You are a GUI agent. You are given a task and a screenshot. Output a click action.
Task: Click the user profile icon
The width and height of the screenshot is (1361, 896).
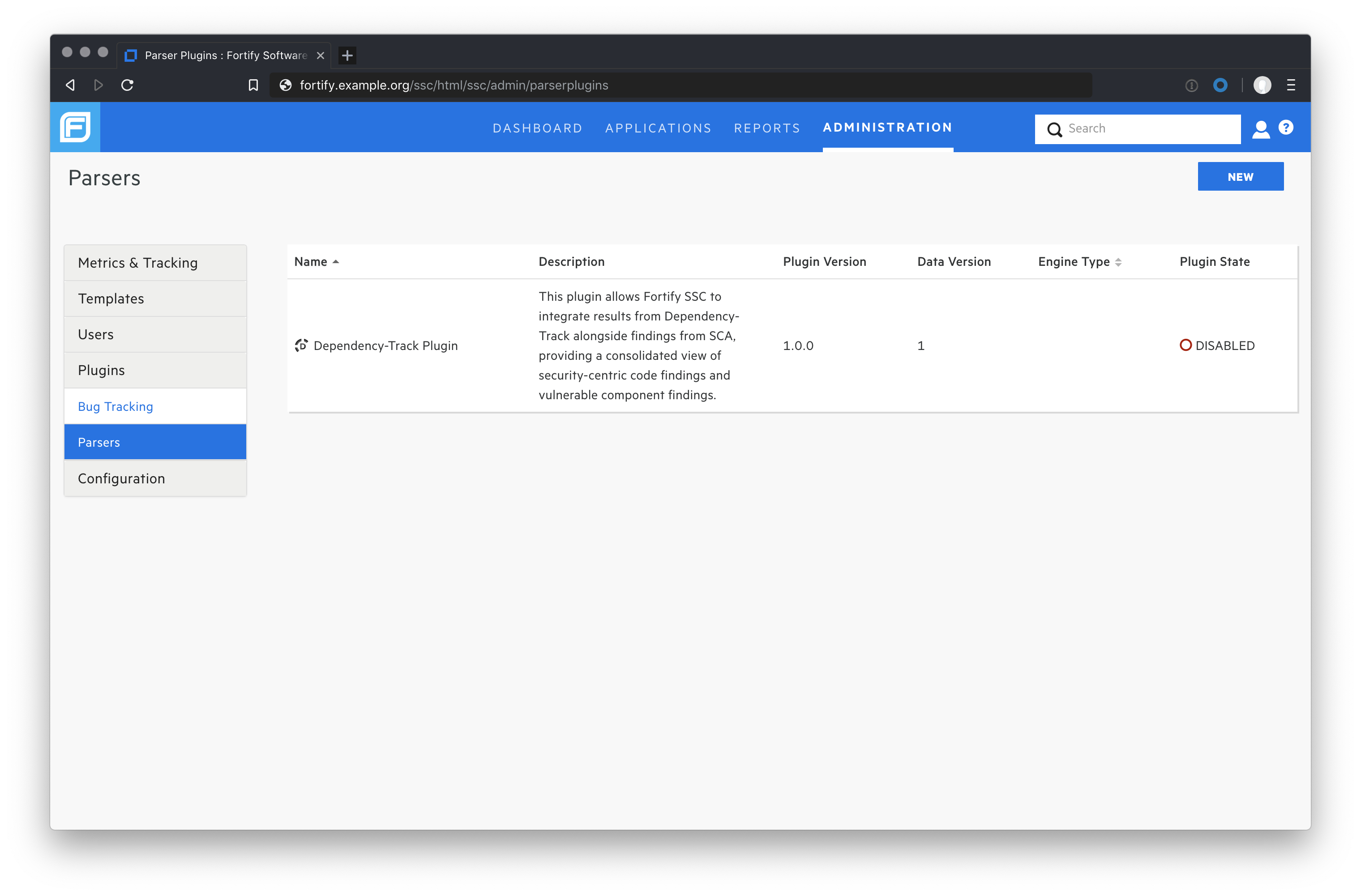click(1261, 128)
